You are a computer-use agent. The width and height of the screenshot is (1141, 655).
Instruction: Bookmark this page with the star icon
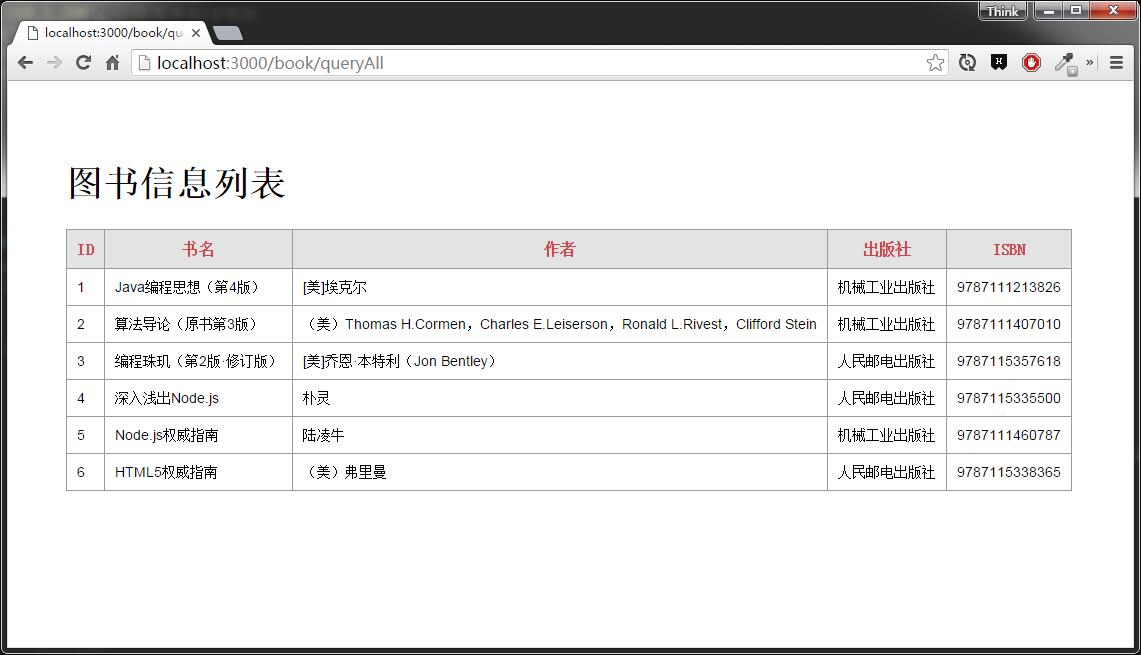[x=935, y=62]
